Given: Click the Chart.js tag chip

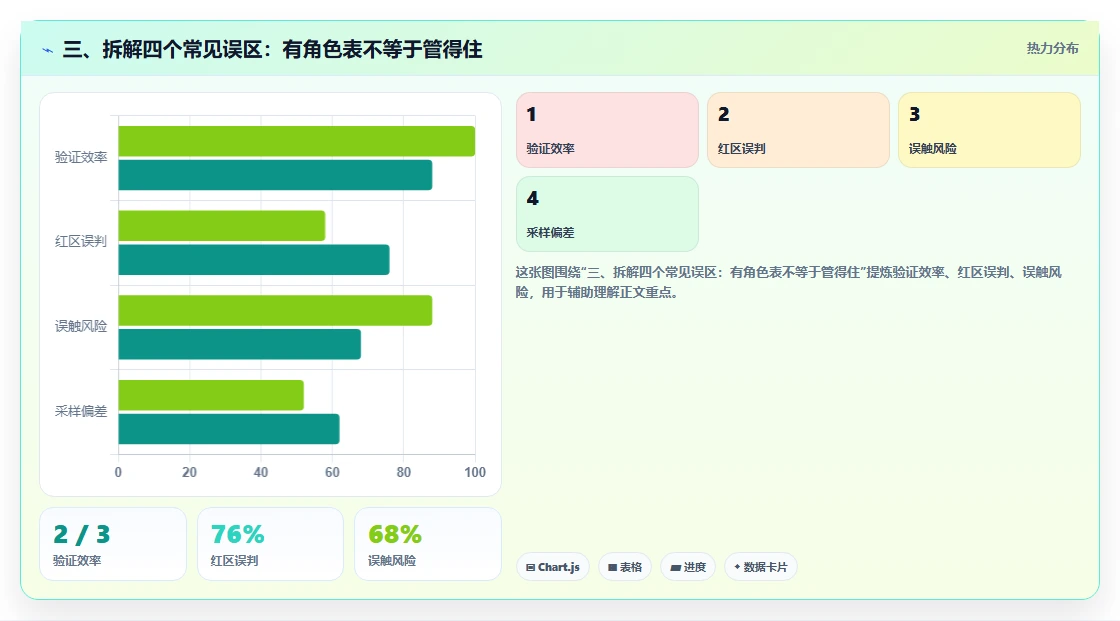Looking at the screenshot, I should click(553, 567).
